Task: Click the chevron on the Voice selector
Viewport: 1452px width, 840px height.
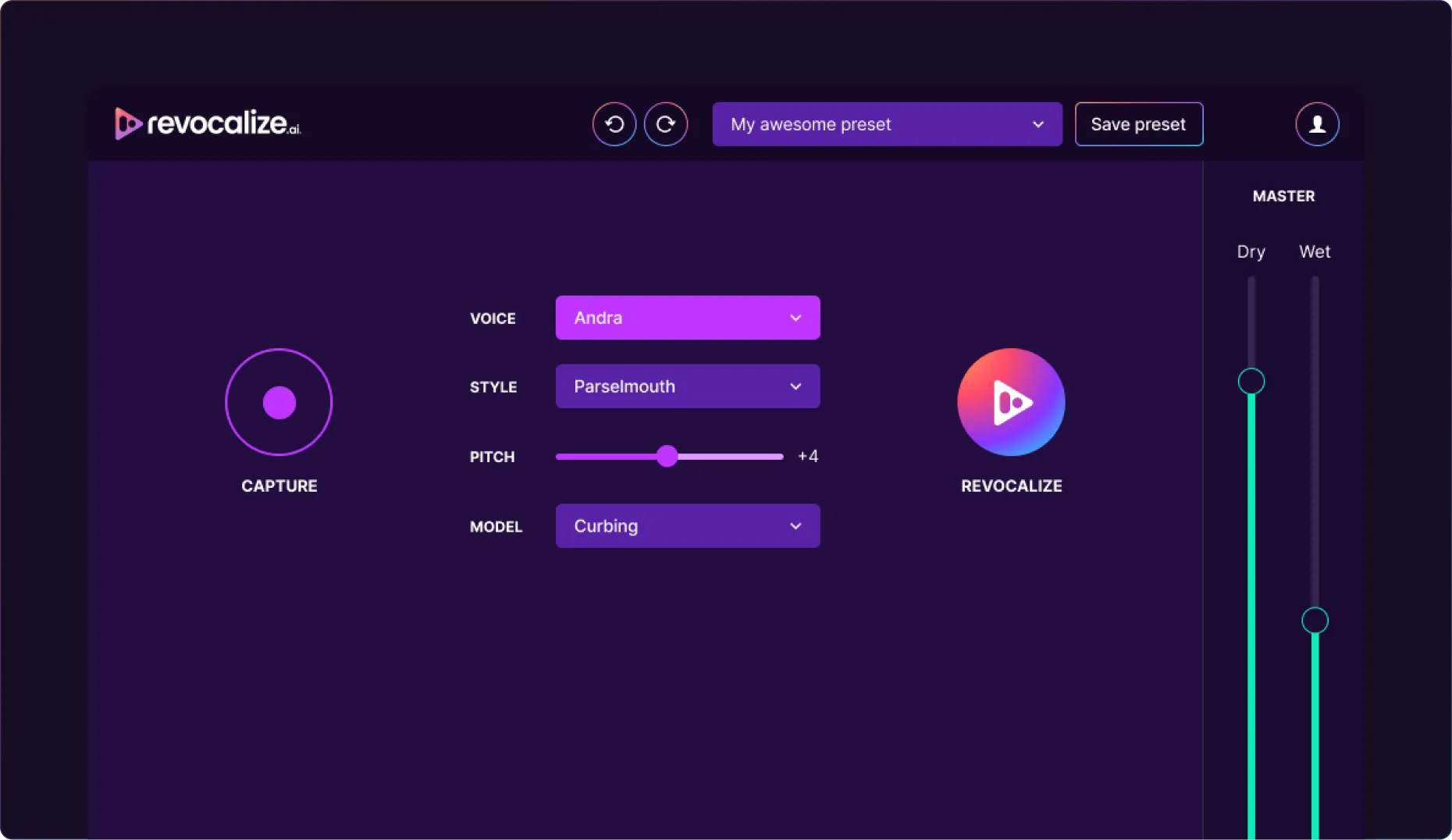Action: tap(795, 318)
